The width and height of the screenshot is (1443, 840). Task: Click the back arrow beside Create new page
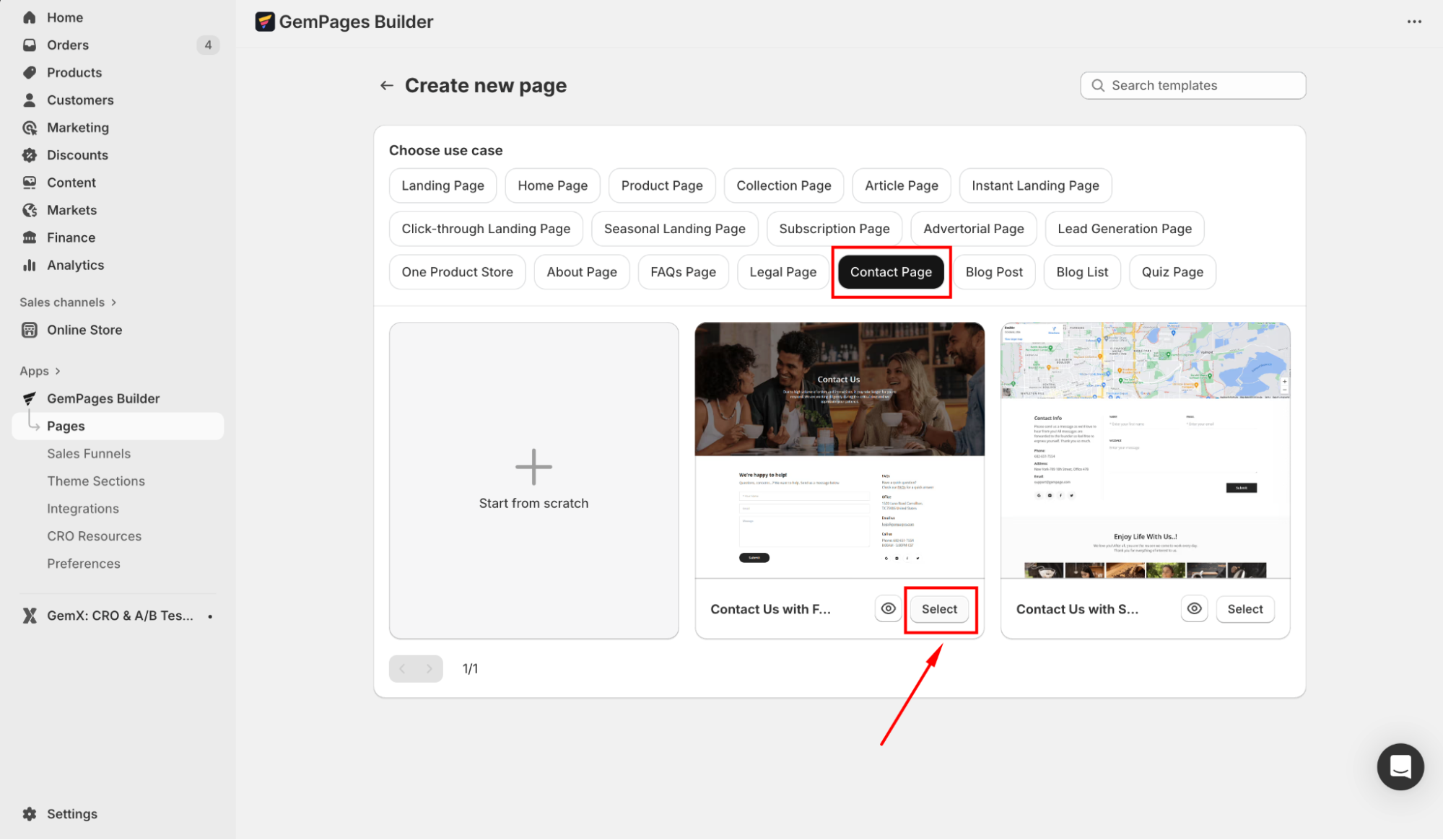click(387, 86)
